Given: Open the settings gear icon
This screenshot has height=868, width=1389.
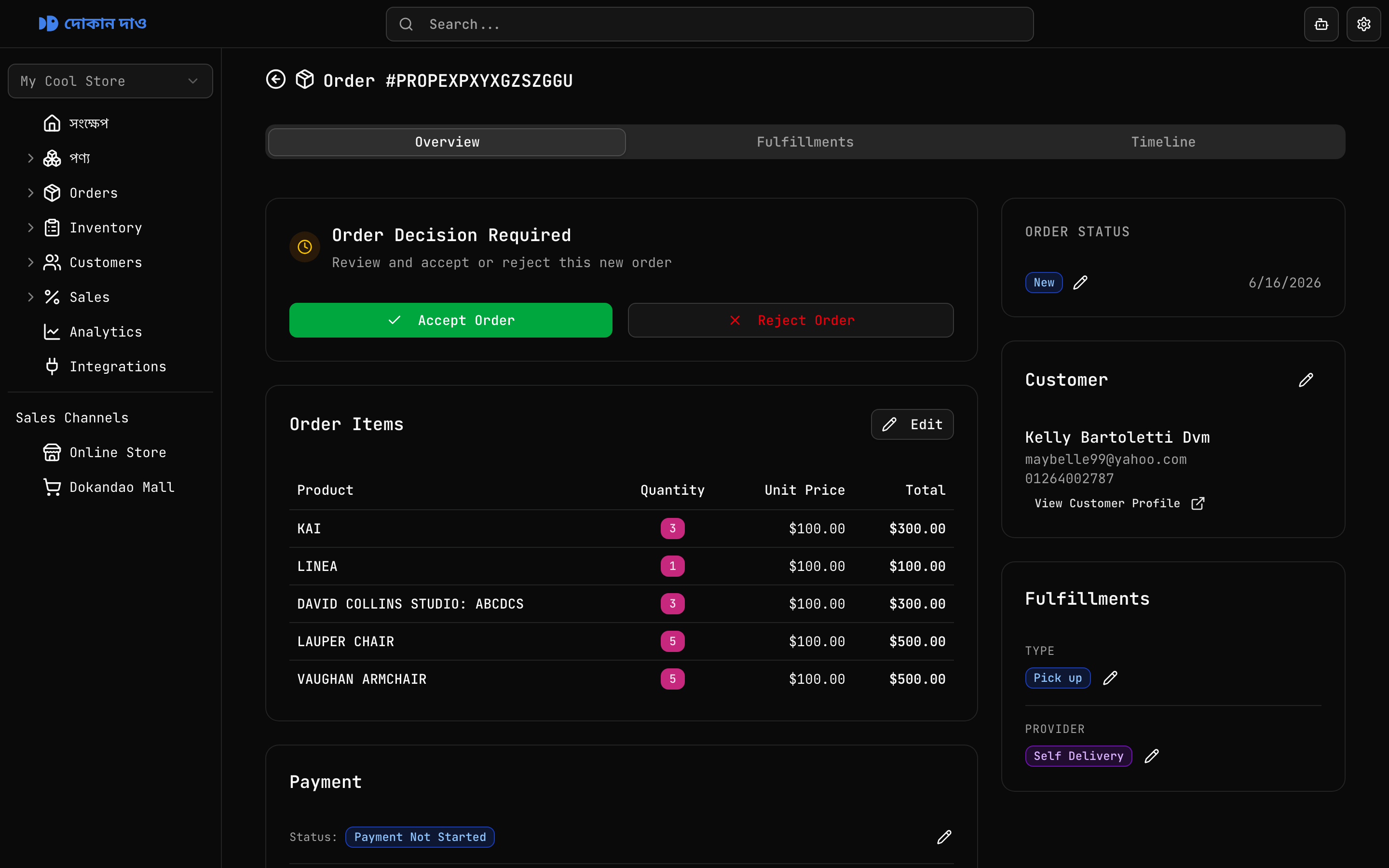Looking at the screenshot, I should (1364, 24).
